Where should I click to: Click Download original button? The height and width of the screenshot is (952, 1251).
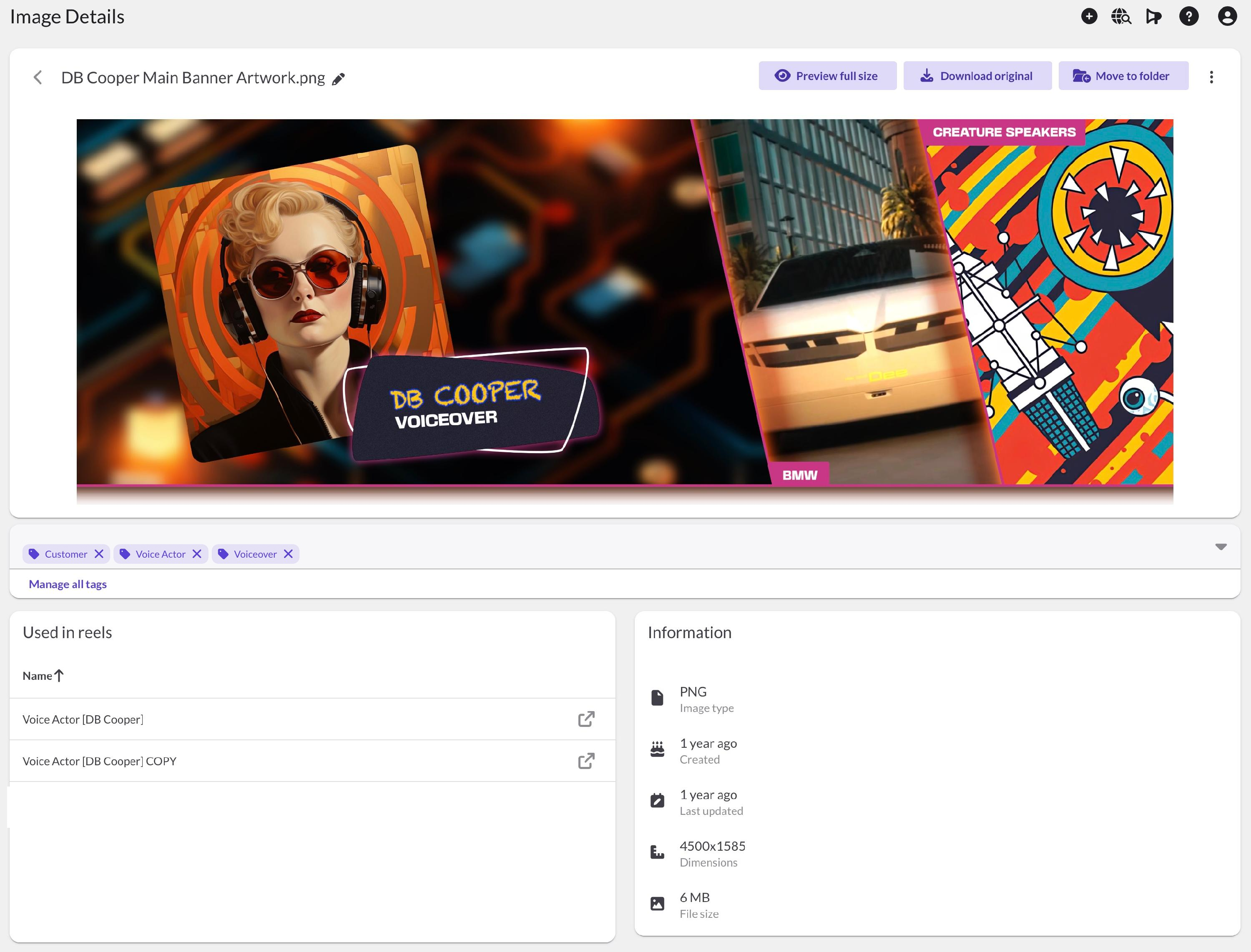[x=977, y=76]
